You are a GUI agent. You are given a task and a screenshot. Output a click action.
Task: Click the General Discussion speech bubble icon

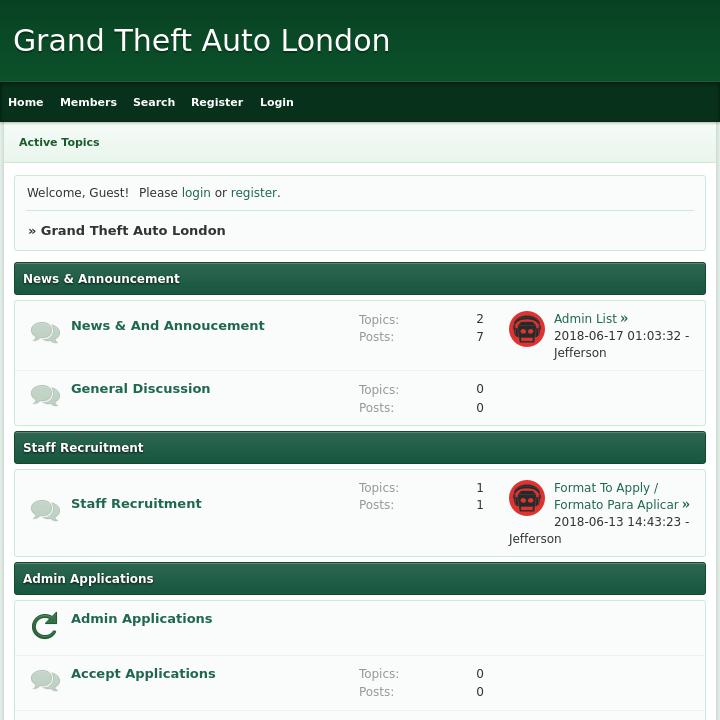[x=45, y=395]
